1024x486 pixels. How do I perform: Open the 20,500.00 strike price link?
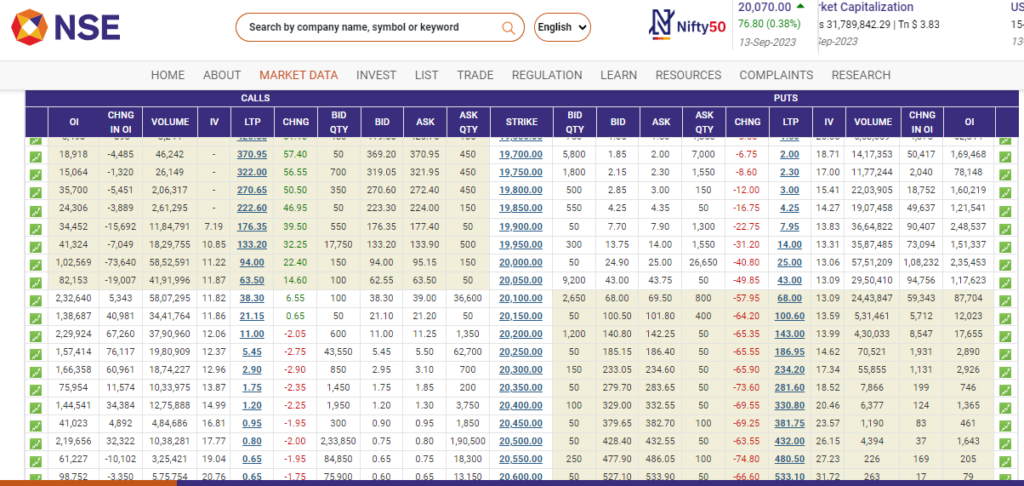[520, 441]
